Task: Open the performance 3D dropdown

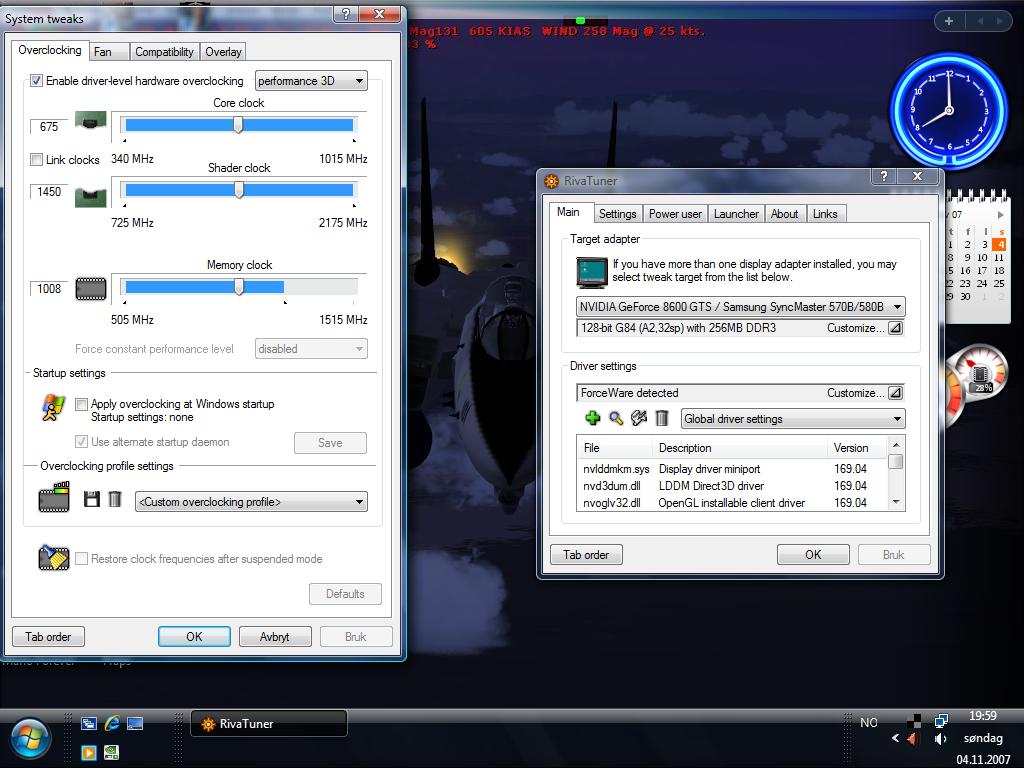Action: 311,81
